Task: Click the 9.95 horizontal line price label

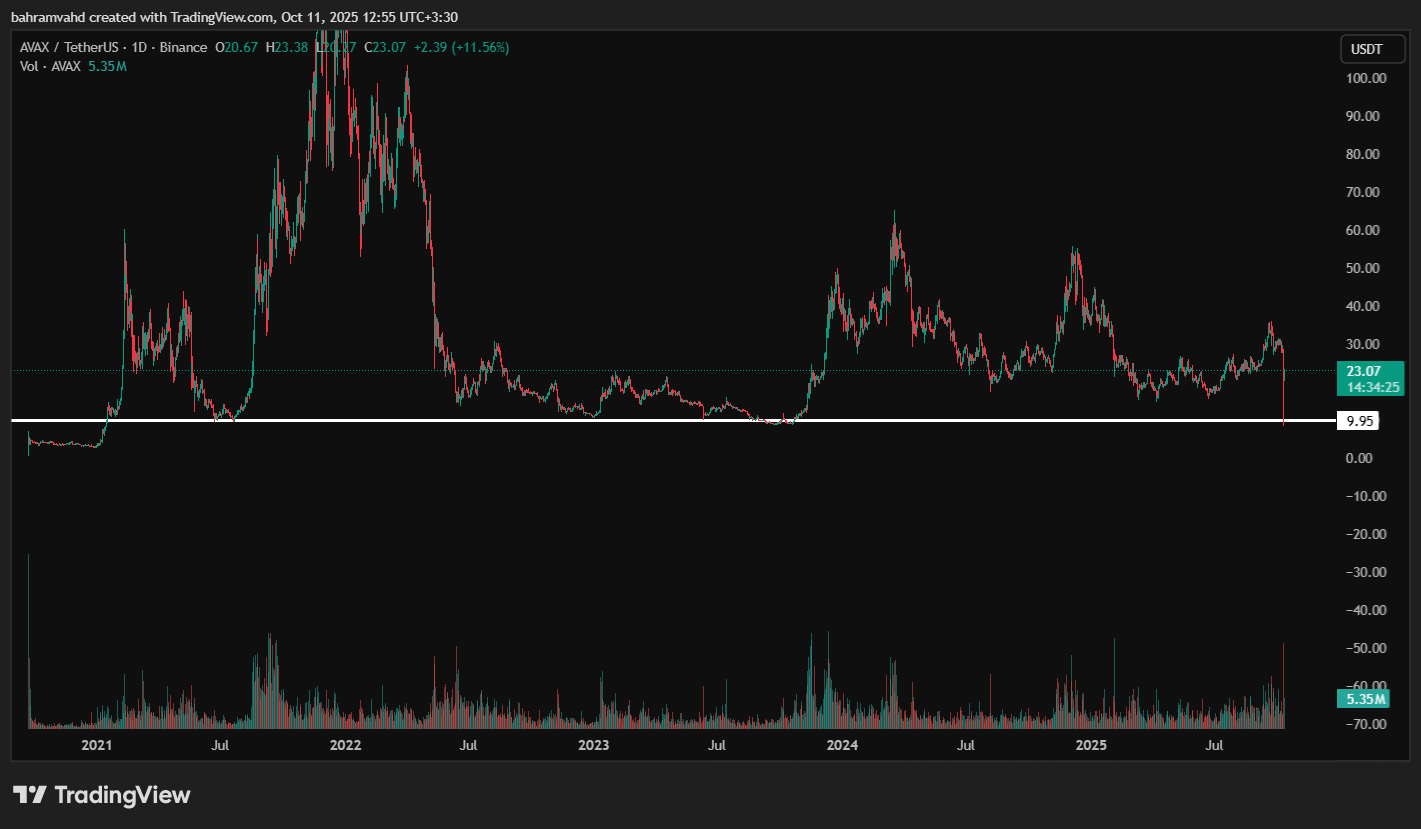Action: 1359,421
